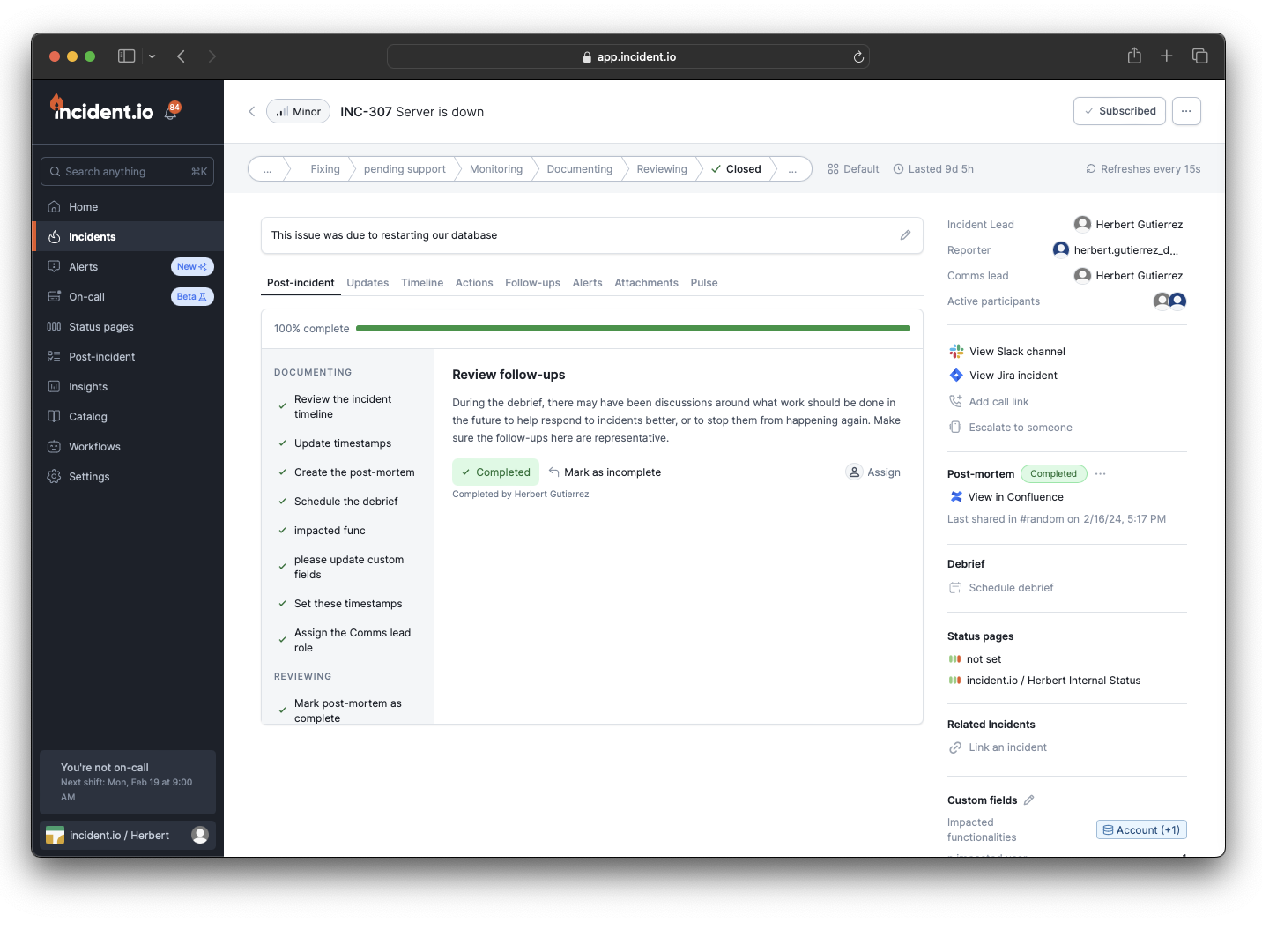Assign the Review follow-ups task
Screen dimensions: 1262x952
pyautogui.click(x=873, y=472)
